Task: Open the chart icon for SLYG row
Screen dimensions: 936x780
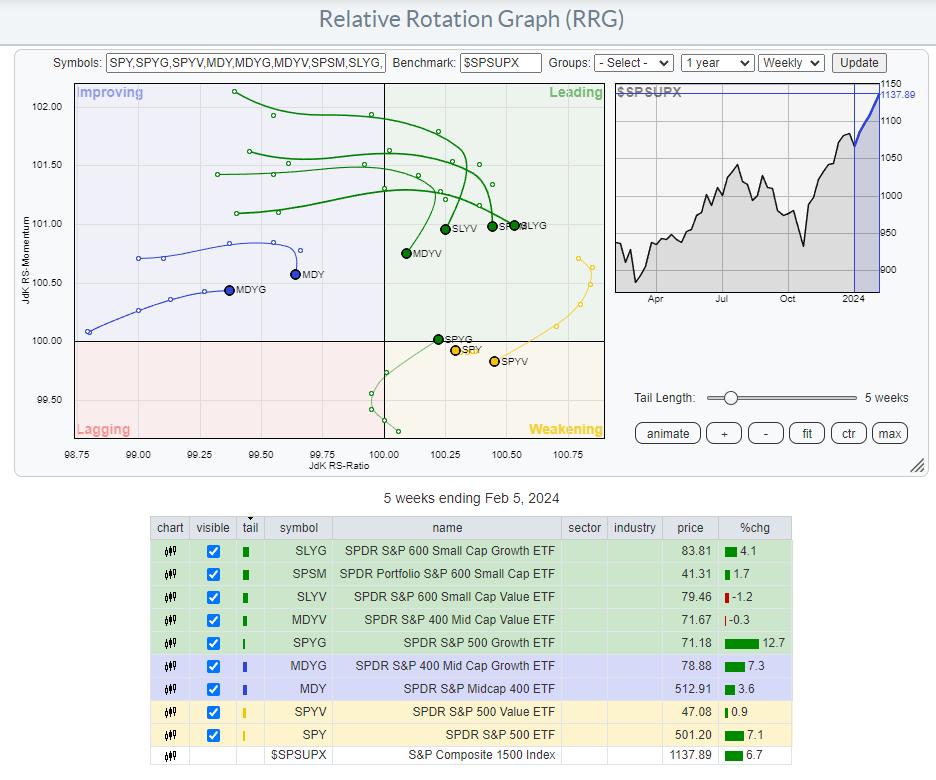Action: (x=170, y=551)
